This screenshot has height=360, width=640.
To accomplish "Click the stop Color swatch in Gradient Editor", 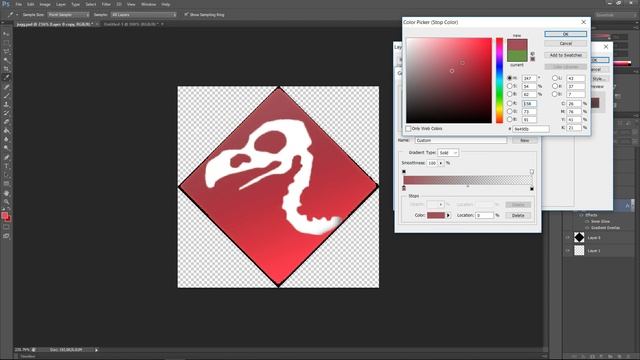I will [436, 215].
